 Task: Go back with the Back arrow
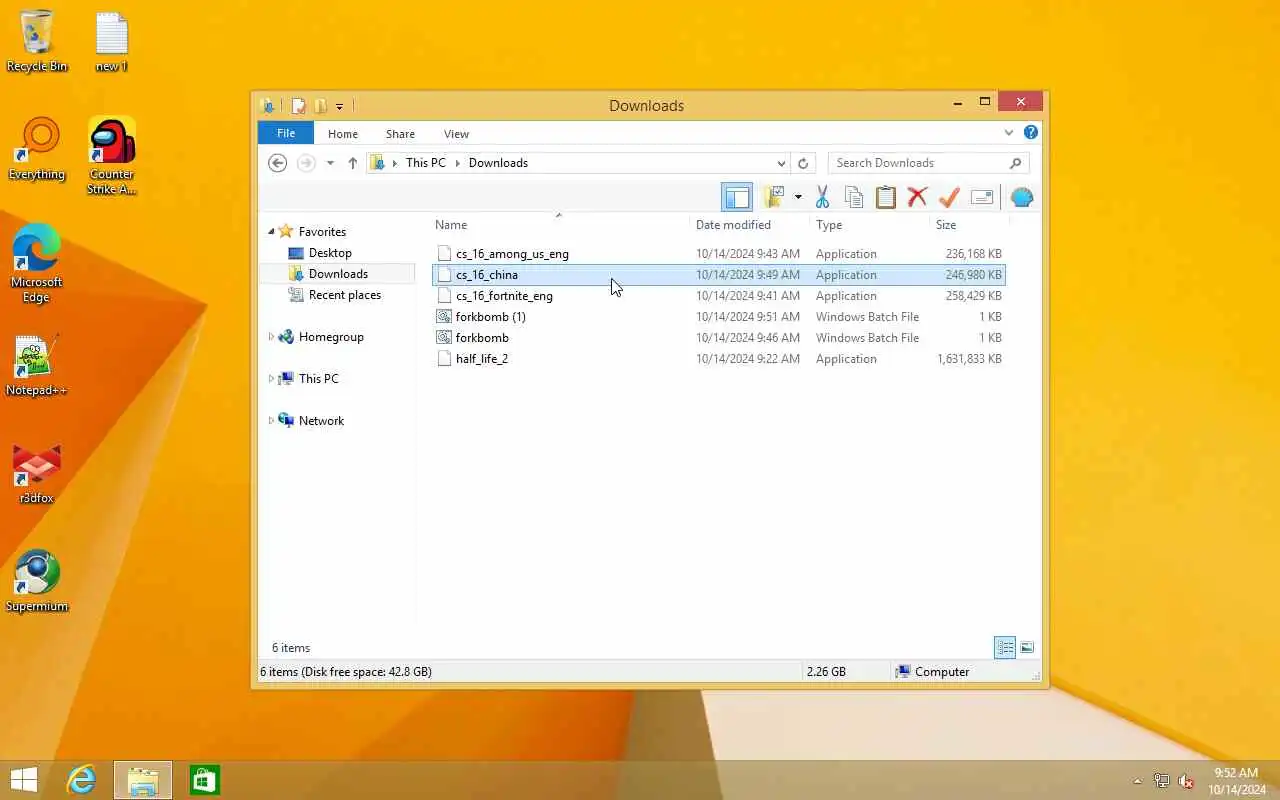click(278, 163)
